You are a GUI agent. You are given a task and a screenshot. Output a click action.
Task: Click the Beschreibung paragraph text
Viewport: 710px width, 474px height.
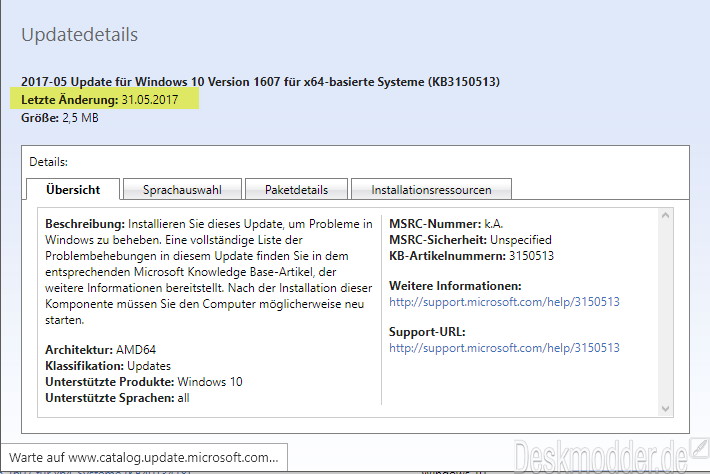(x=209, y=272)
